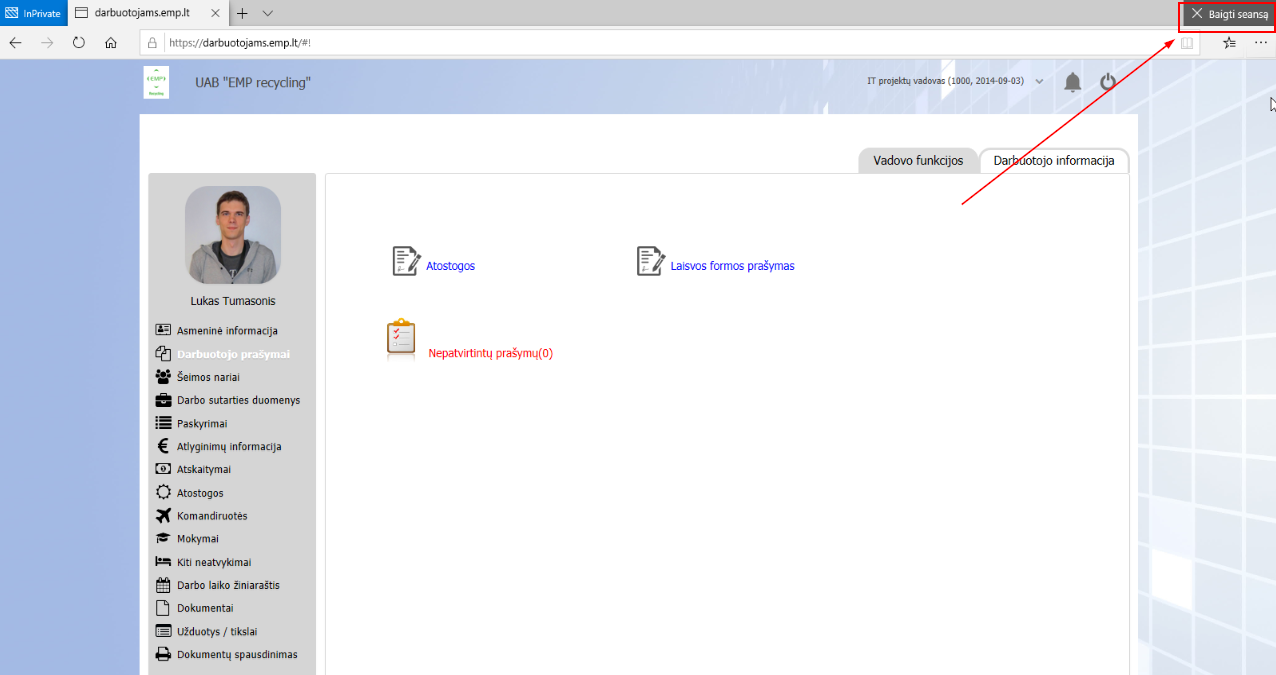Open the browser reading view icon
This screenshot has width=1276, height=675.
tap(1187, 43)
